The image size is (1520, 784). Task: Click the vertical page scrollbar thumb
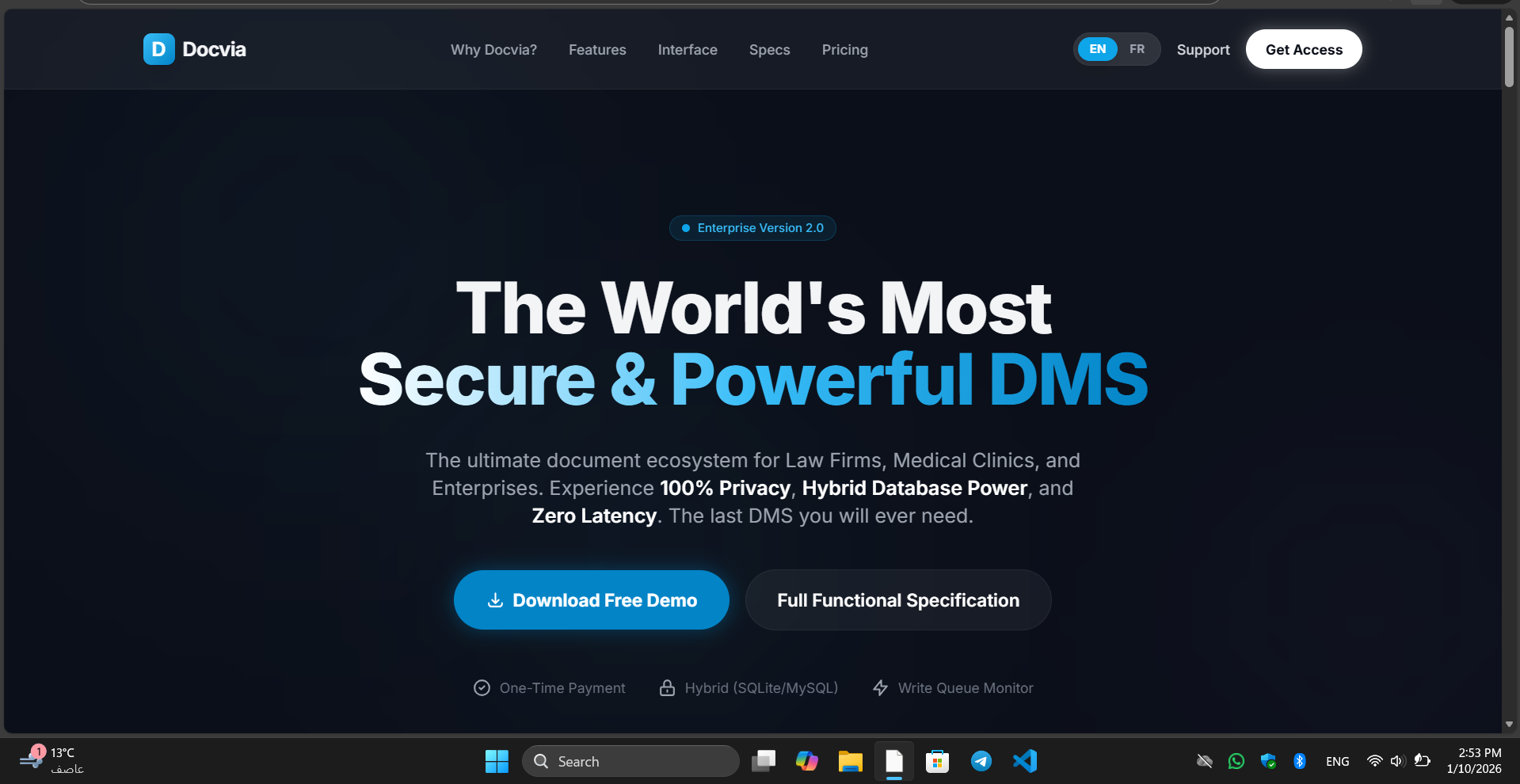(1509, 57)
